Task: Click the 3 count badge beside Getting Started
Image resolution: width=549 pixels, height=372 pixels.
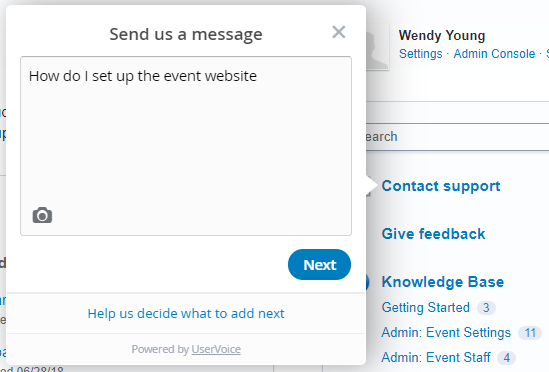Action: [x=486, y=308]
